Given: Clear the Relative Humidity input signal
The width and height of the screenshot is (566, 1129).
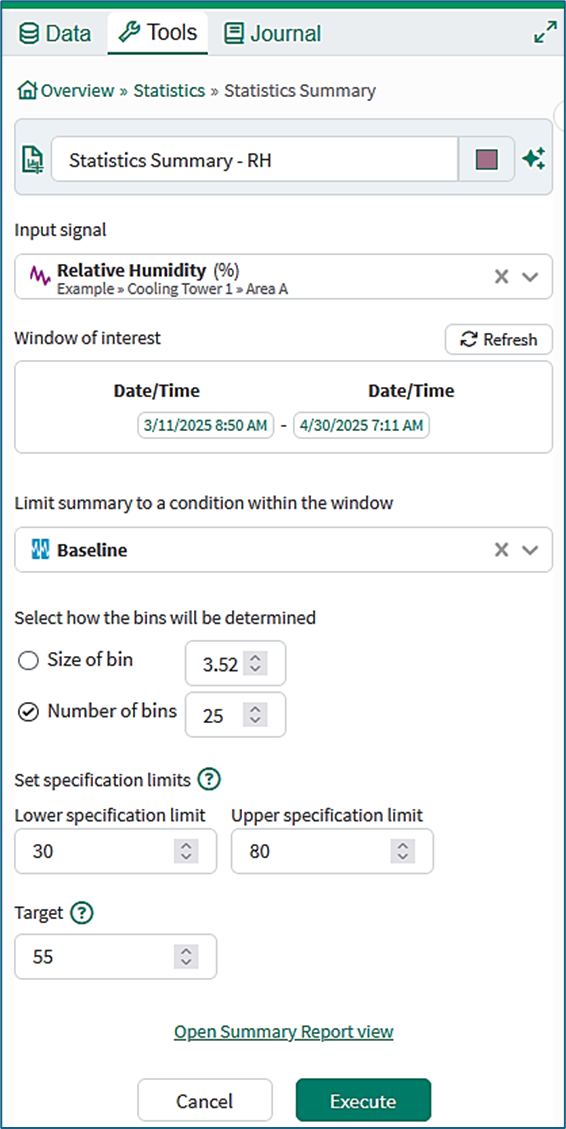Looking at the screenshot, I should 502,276.
